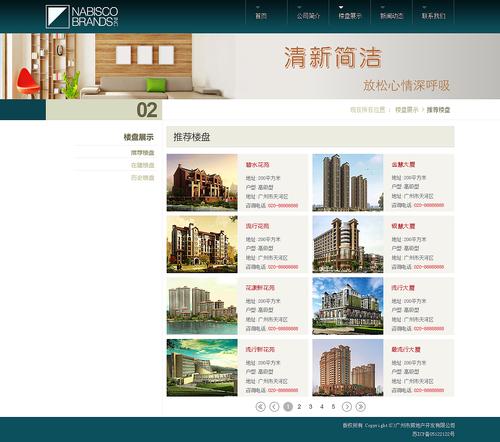Click the Nabisco Brands logo
The height and width of the screenshot is (442, 500).
click(x=82, y=16)
